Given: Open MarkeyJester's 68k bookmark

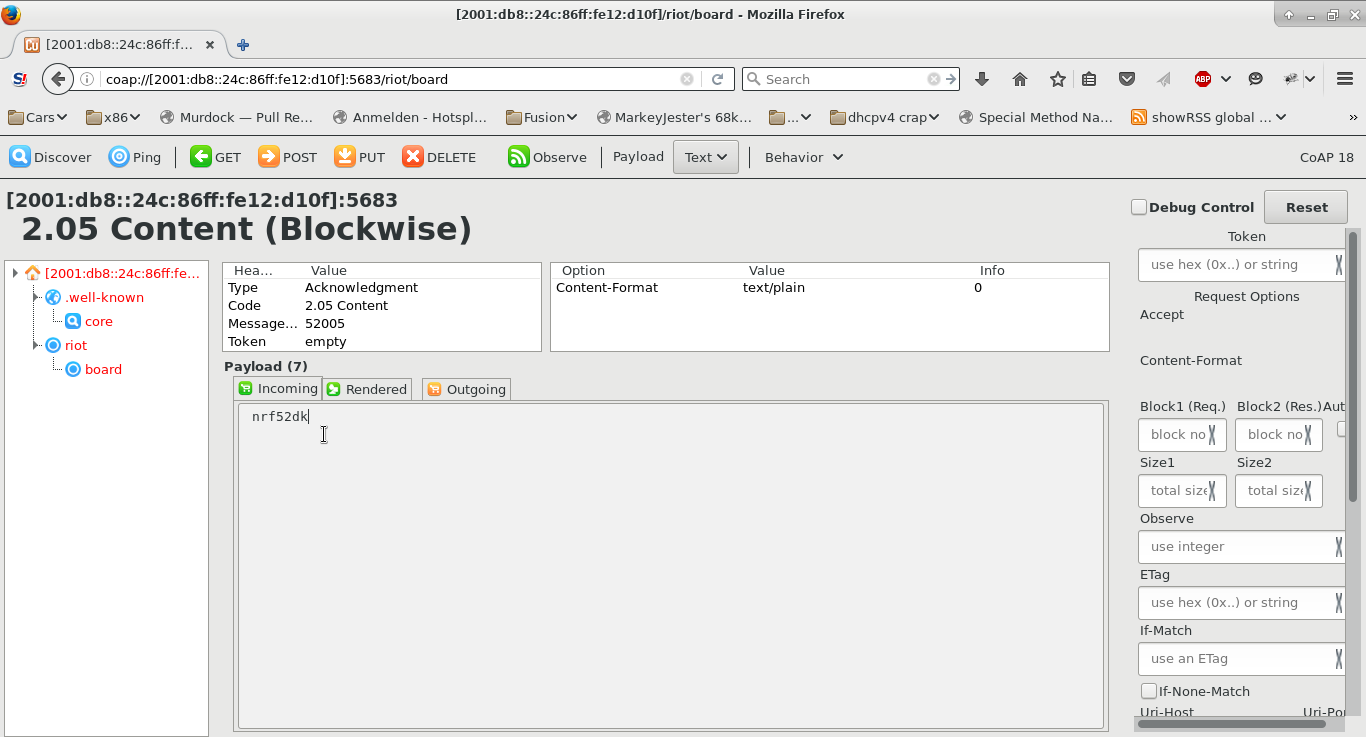Looking at the screenshot, I should tap(673, 117).
